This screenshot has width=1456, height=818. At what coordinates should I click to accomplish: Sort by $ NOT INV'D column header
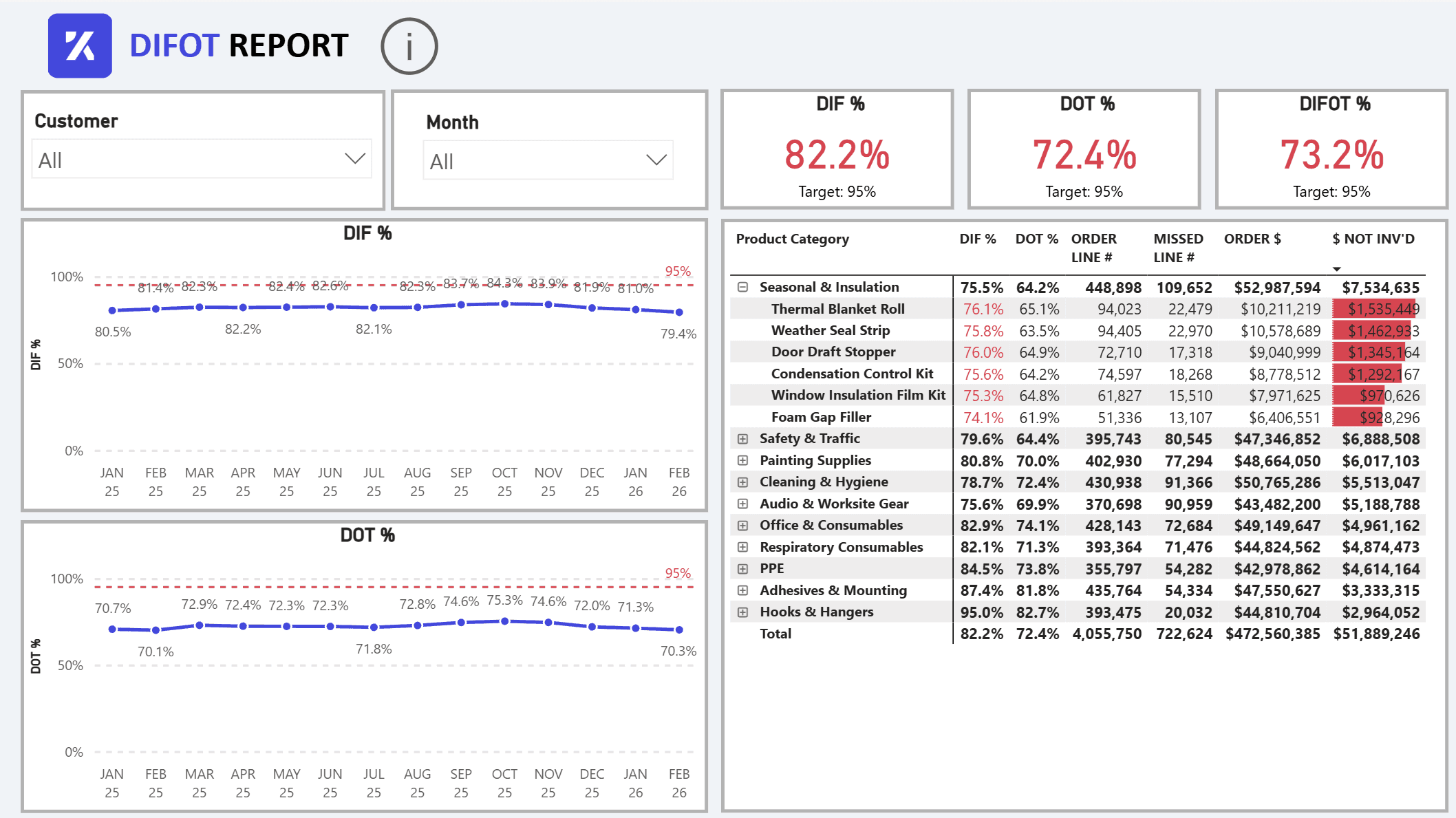coord(1373,239)
